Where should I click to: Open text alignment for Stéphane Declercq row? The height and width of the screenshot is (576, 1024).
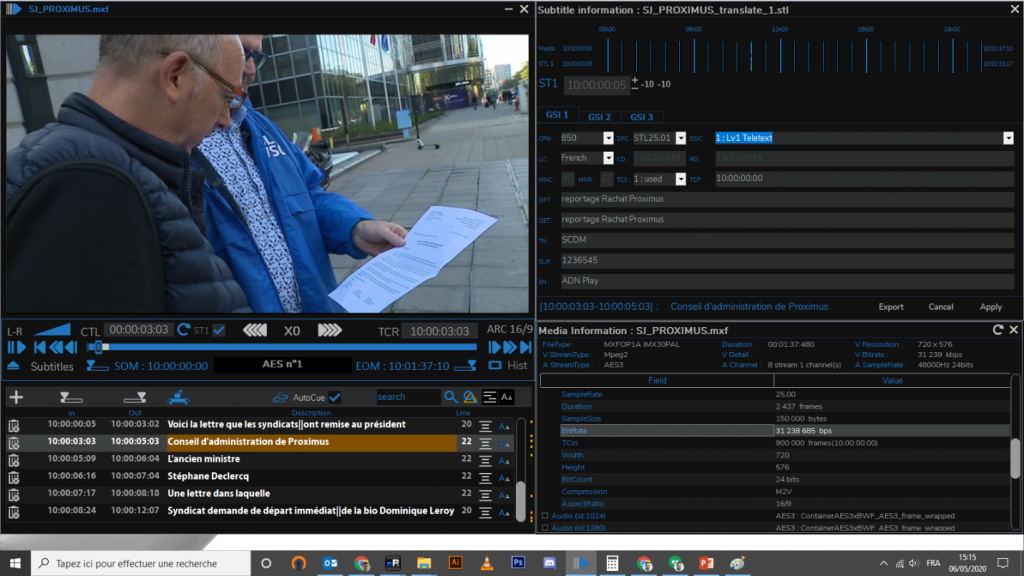[x=485, y=476]
